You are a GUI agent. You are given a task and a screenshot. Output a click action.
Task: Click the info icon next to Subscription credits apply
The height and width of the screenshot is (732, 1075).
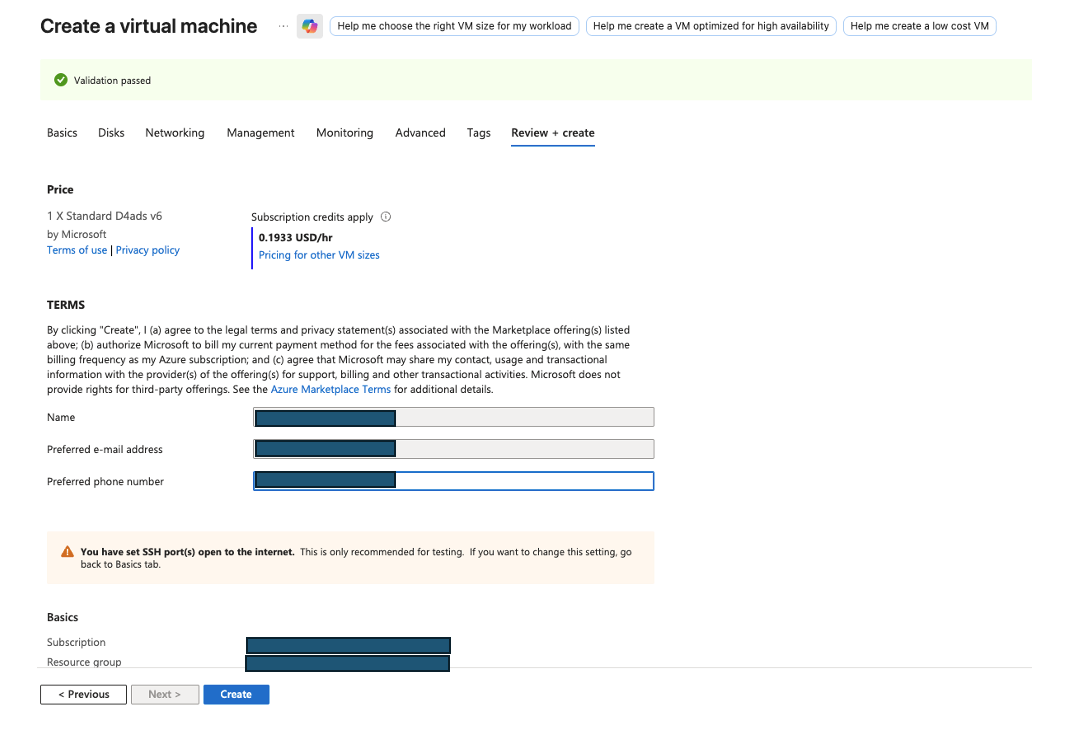click(386, 217)
